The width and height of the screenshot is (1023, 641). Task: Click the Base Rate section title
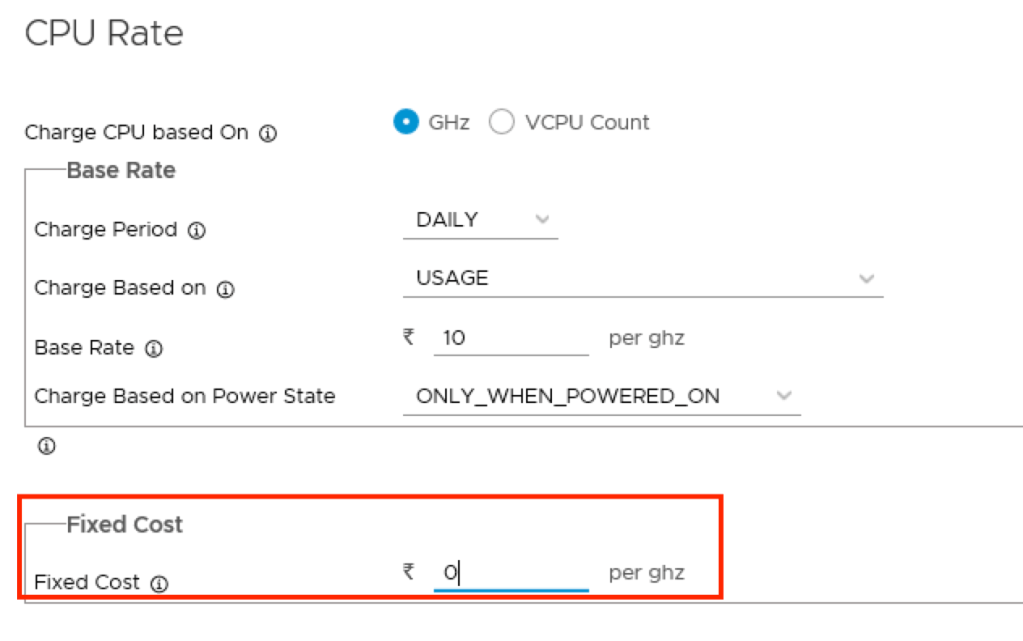pos(121,171)
